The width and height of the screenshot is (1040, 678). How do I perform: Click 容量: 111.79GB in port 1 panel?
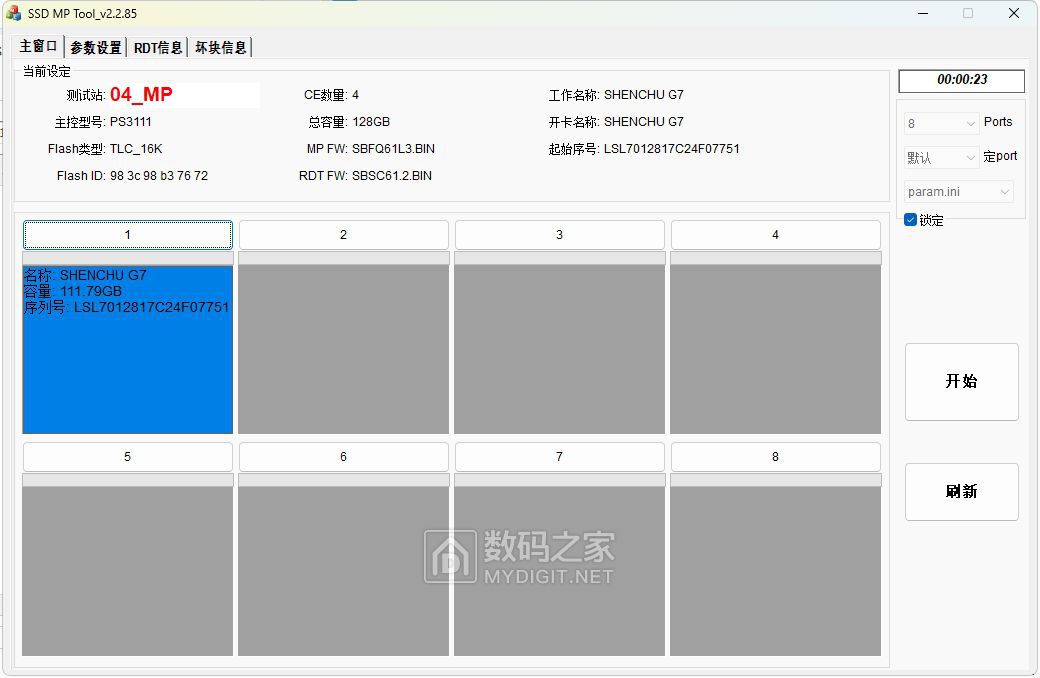tap(73, 291)
